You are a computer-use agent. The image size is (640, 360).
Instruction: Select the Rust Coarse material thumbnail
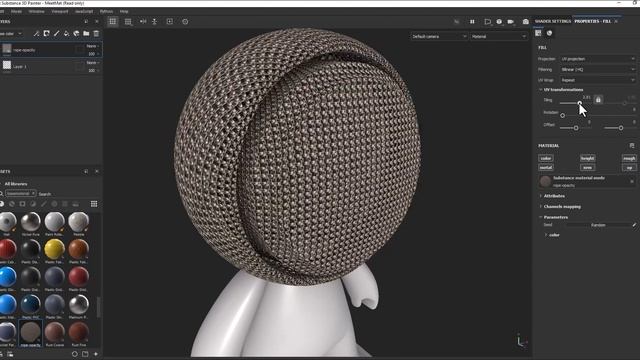[54, 332]
